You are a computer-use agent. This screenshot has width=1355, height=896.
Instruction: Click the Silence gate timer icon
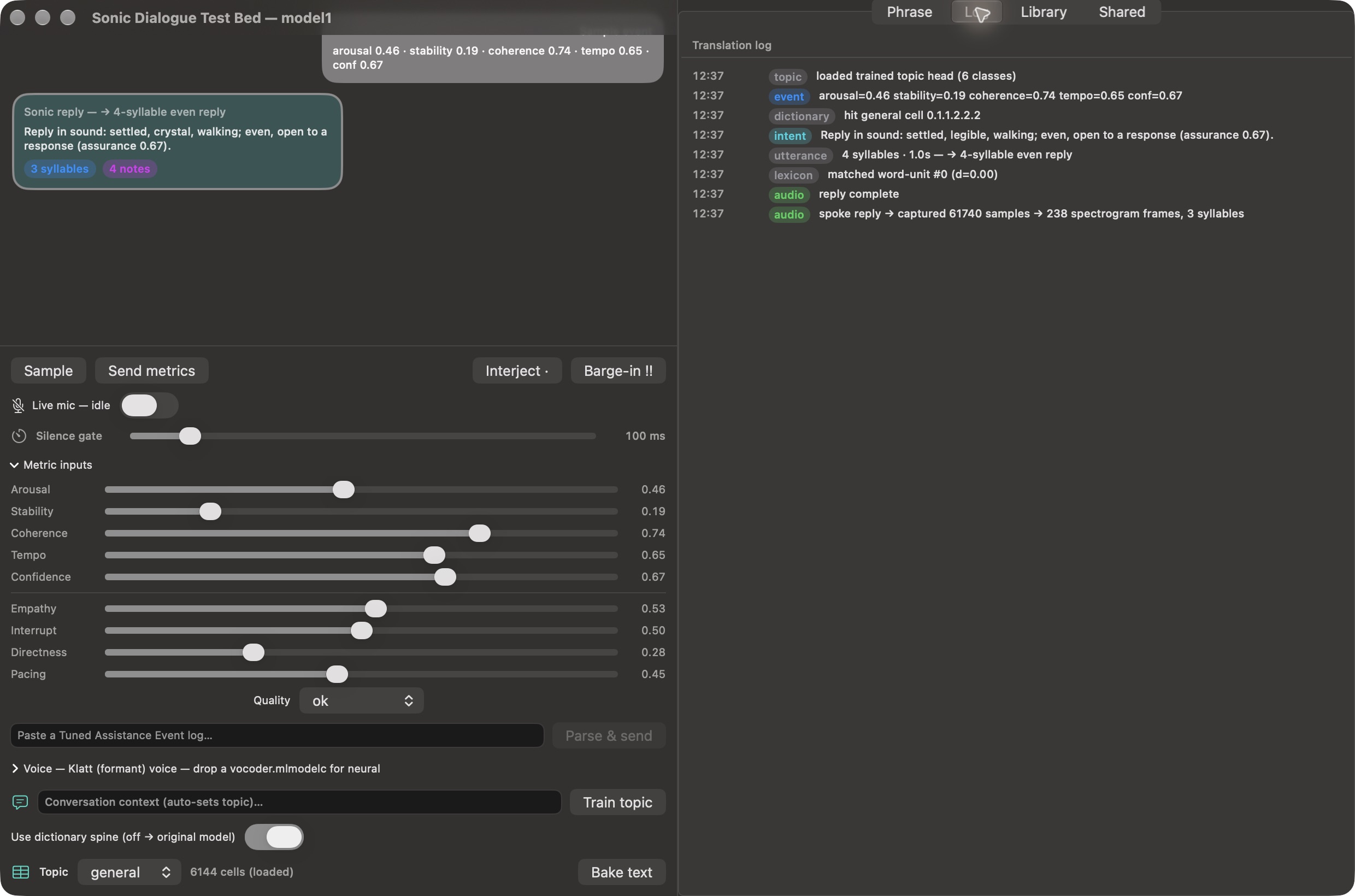(19, 436)
